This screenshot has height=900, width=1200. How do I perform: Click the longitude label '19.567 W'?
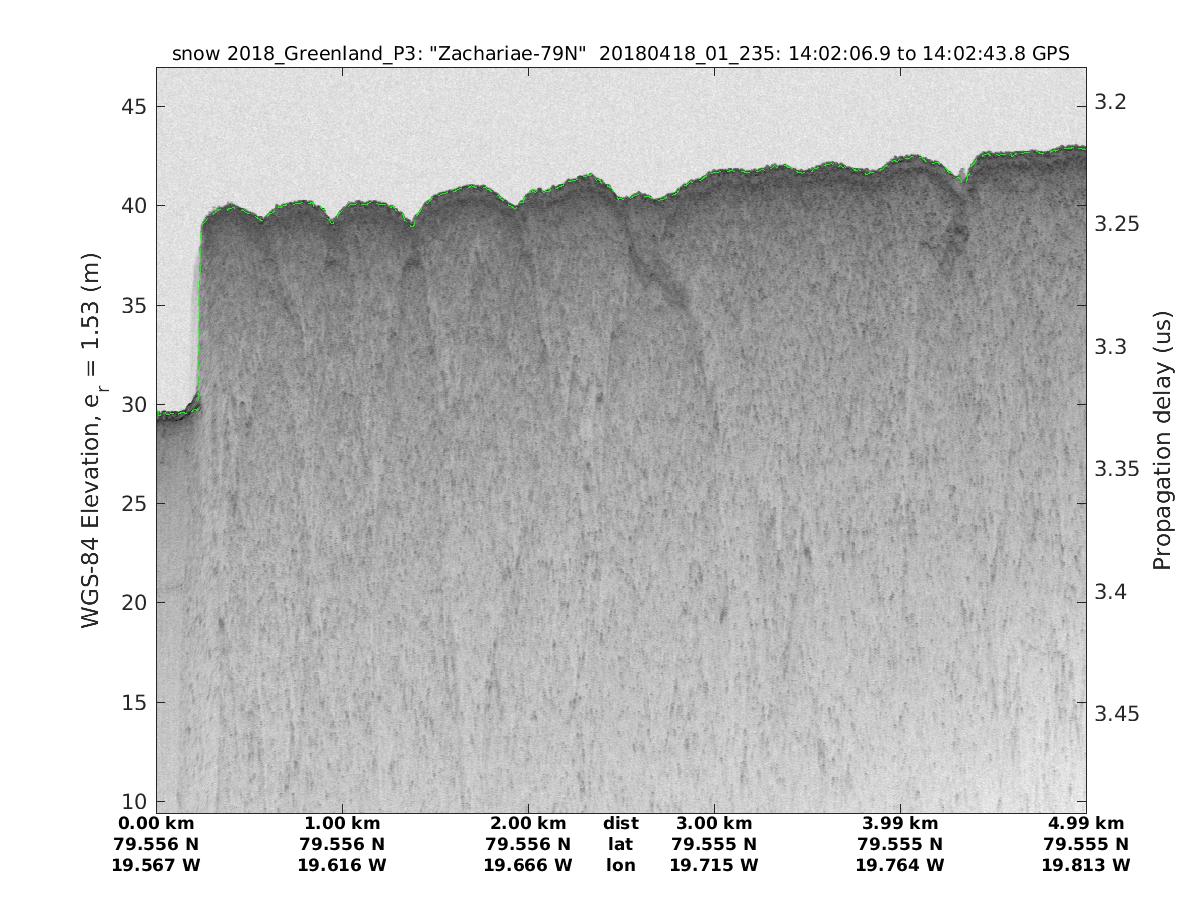[x=156, y=865]
